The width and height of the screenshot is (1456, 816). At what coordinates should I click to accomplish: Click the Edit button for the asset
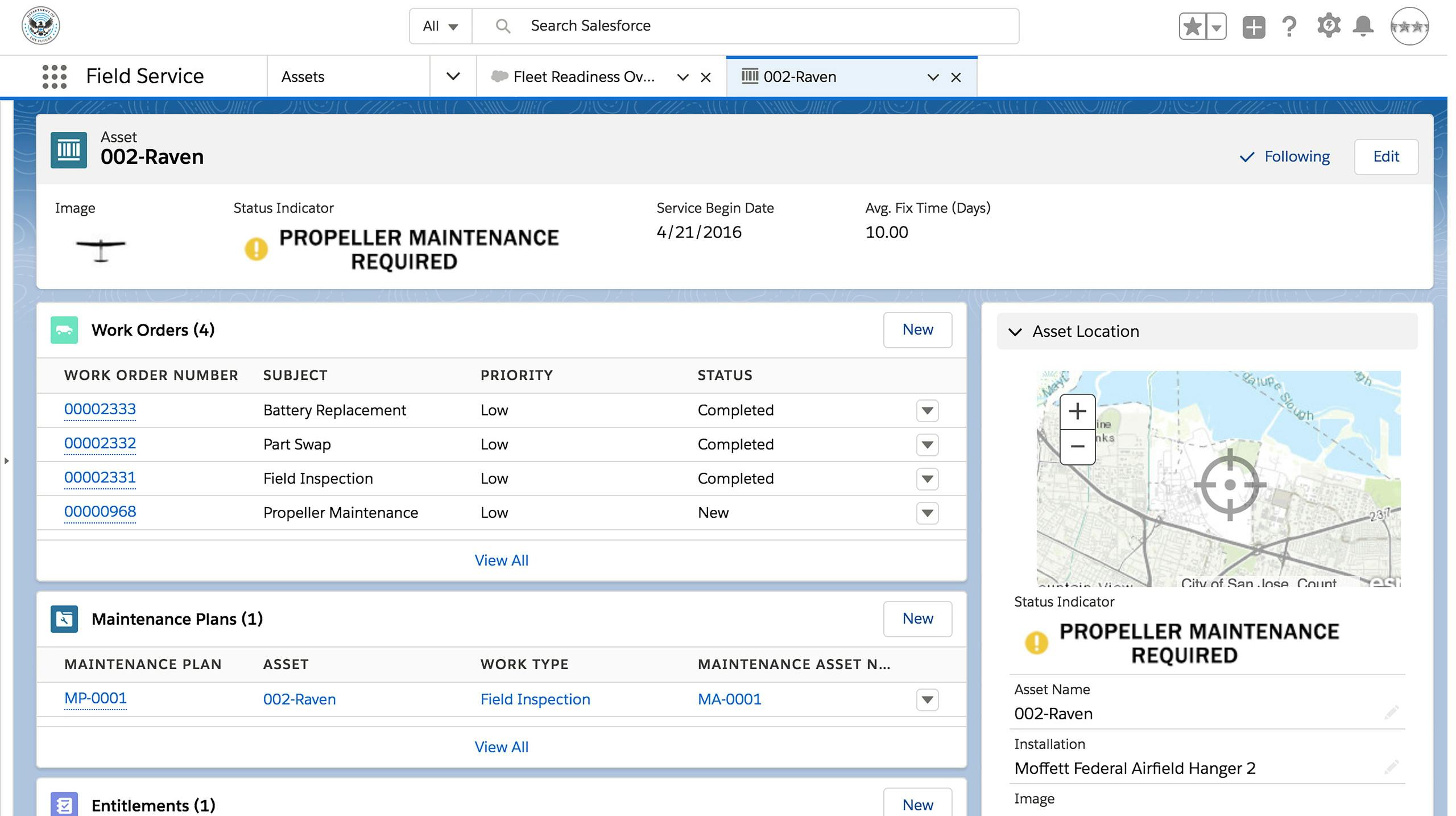click(x=1386, y=156)
